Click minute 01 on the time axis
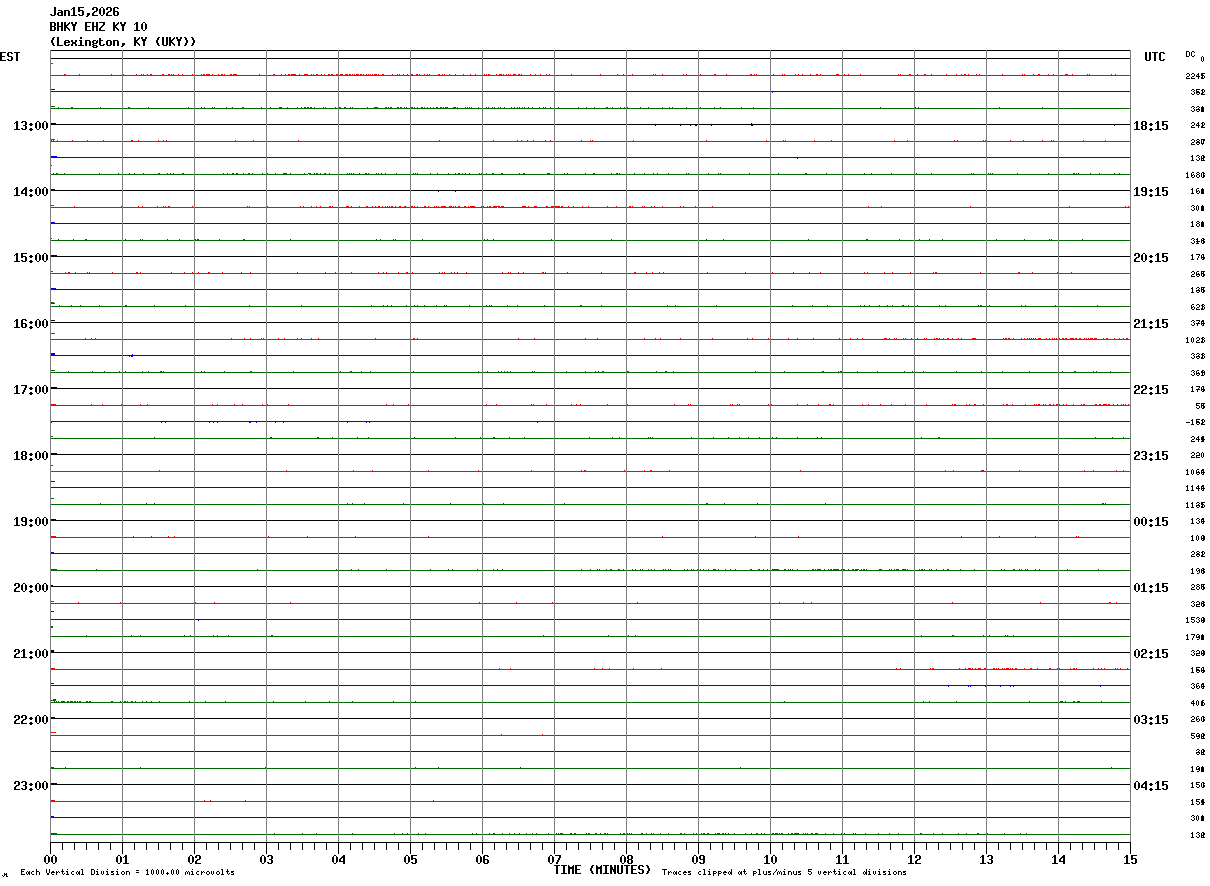 click(x=122, y=859)
